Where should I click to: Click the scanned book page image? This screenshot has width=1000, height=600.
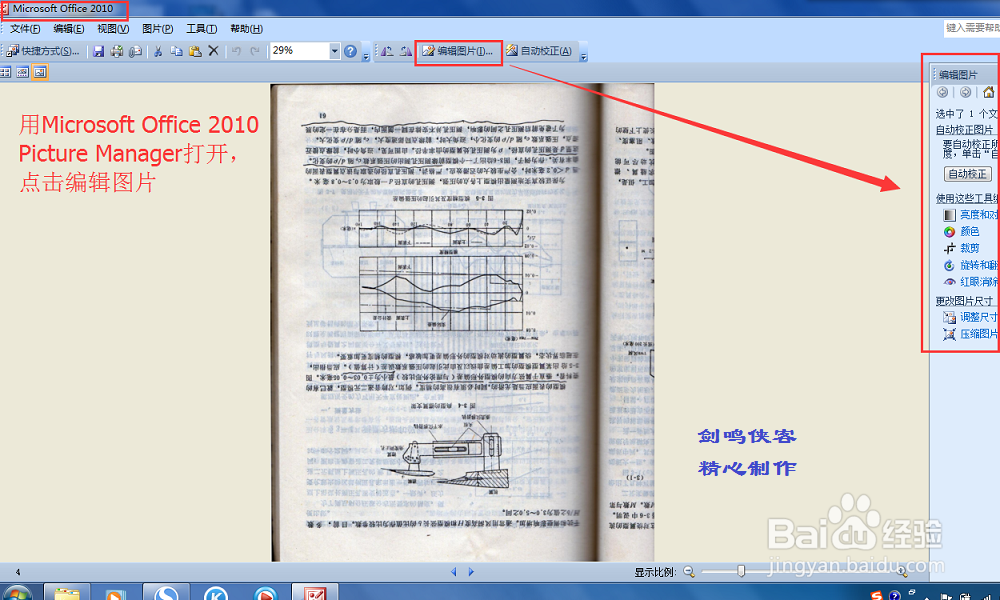tap(462, 323)
